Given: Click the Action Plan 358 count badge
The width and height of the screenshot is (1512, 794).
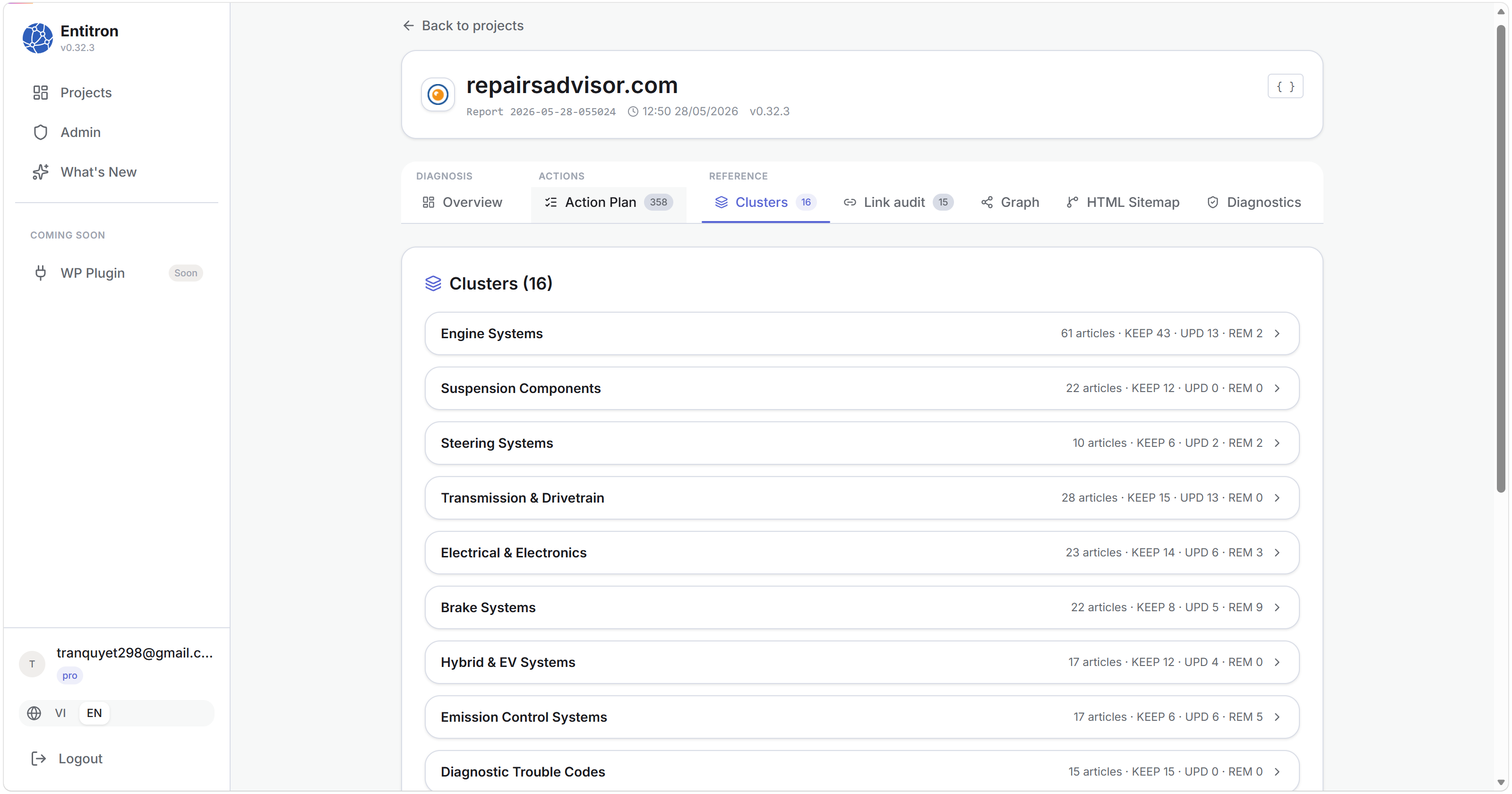Looking at the screenshot, I should coord(658,203).
